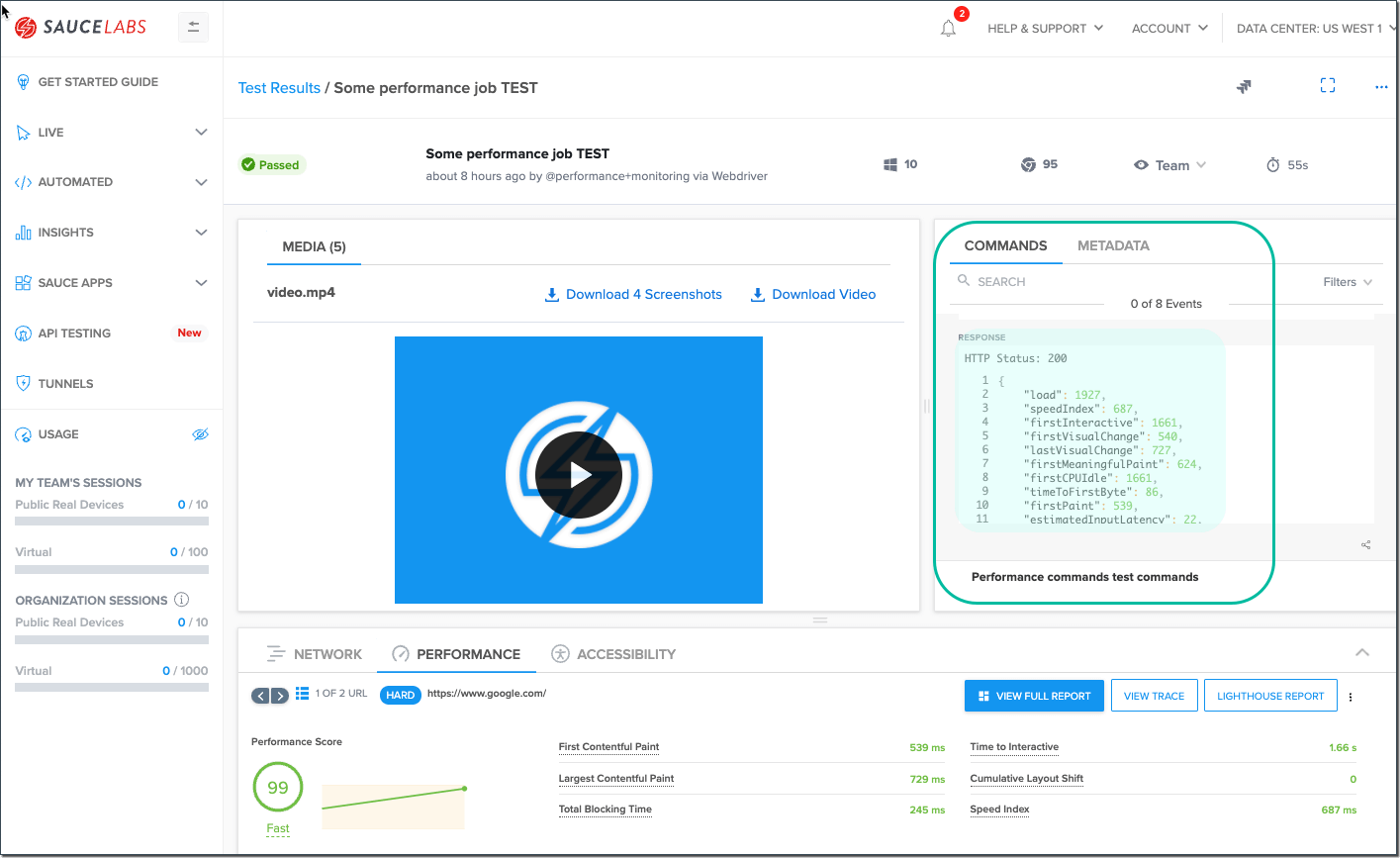
Task: Collapse the sidebar with the toggle button
Action: point(193,28)
